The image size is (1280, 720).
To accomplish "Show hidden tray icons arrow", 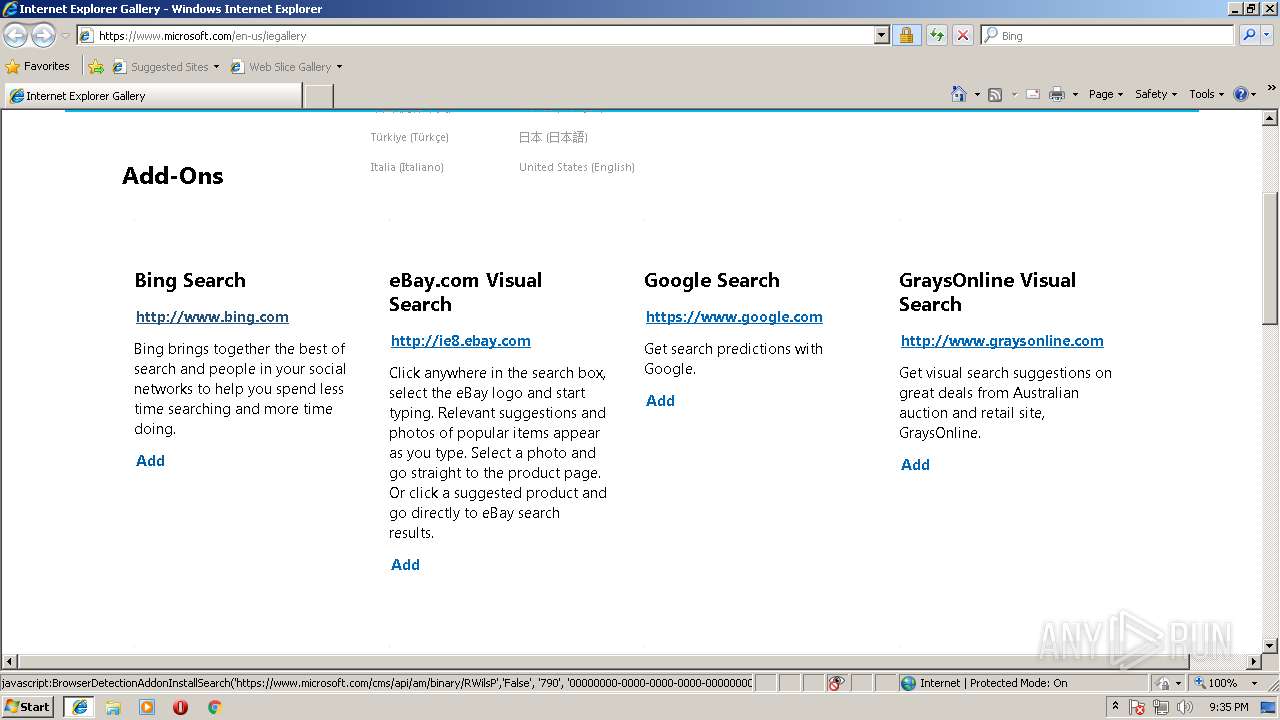I will coord(1115,707).
